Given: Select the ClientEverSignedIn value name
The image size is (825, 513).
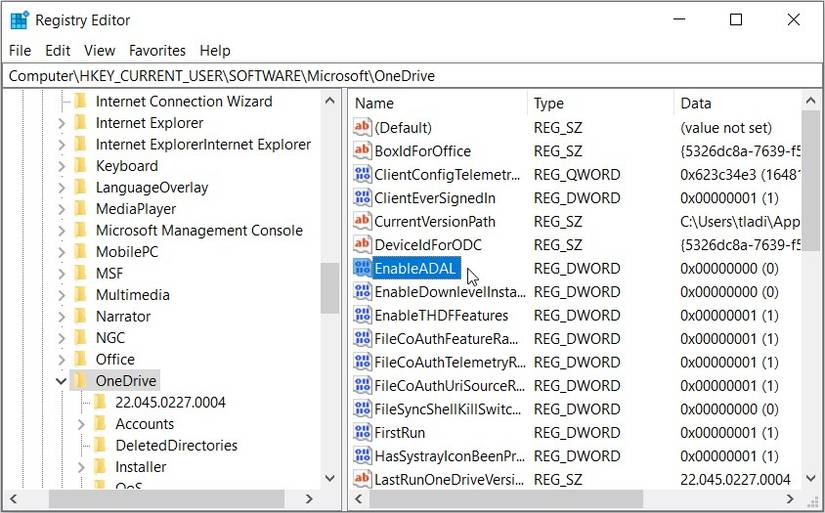Looking at the screenshot, I should pyautogui.click(x=435, y=198).
